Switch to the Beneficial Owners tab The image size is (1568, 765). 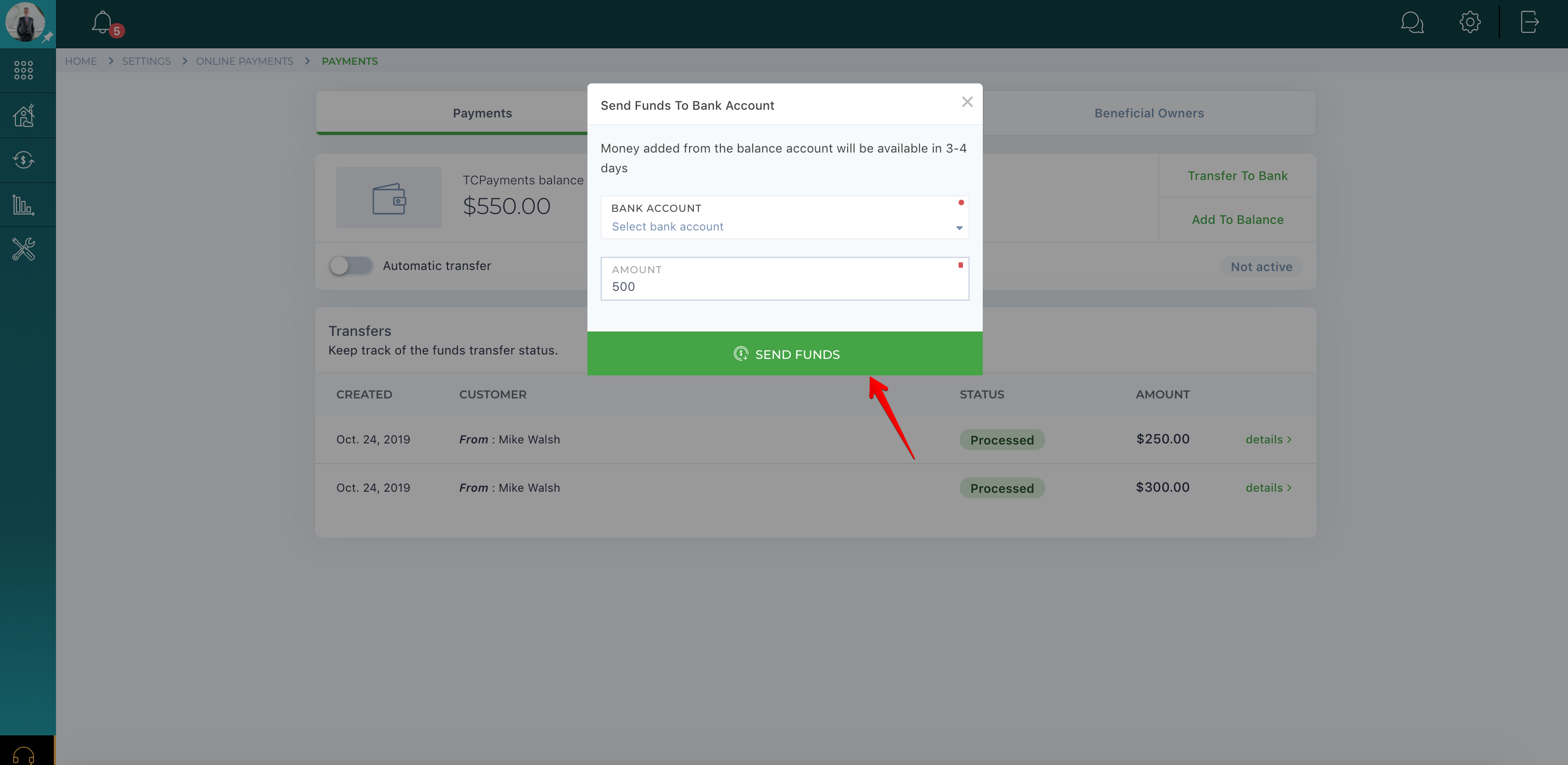1149,113
